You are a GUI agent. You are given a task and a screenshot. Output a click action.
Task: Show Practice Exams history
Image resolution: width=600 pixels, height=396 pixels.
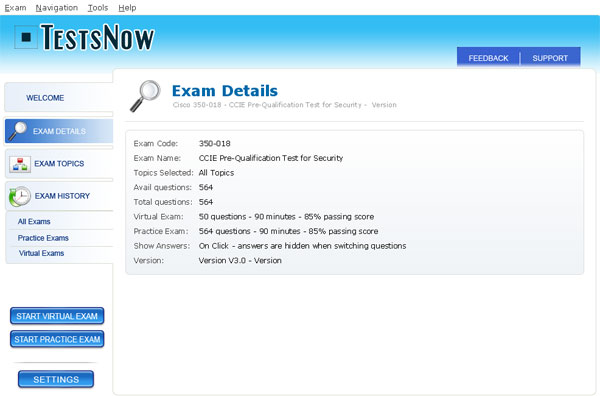pos(43,238)
